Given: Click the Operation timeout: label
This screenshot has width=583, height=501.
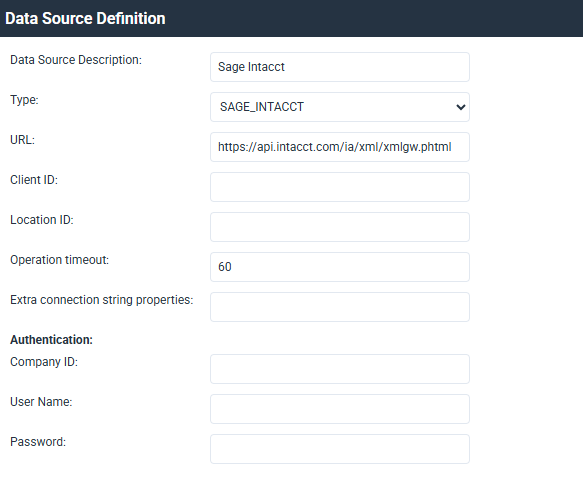Looking at the screenshot, I should [59, 260].
